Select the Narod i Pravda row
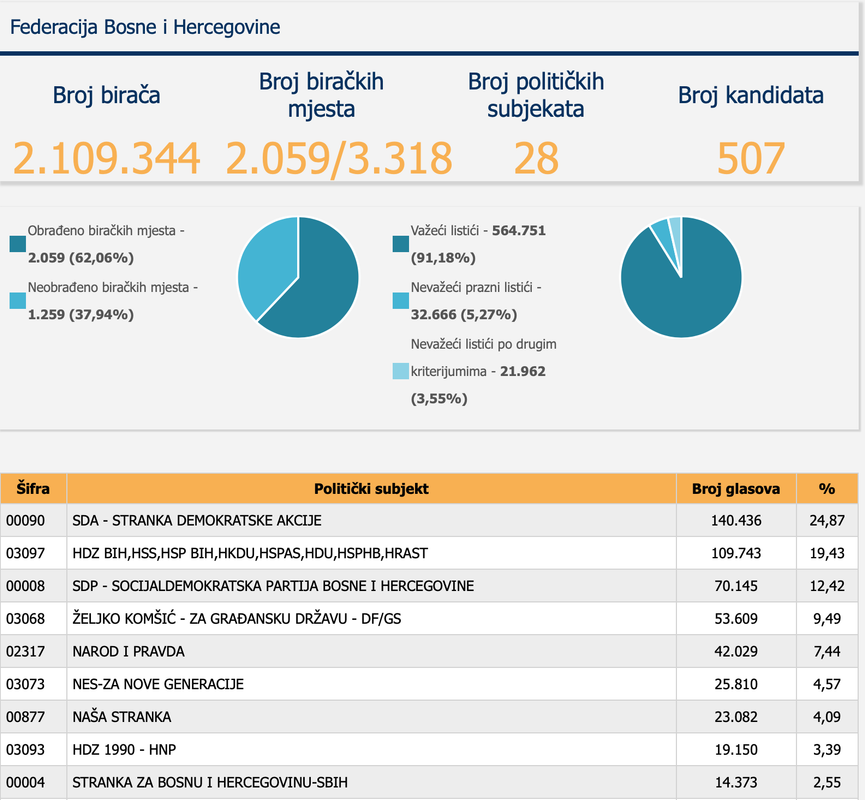 pyautogui.click(x=429, y=651)
